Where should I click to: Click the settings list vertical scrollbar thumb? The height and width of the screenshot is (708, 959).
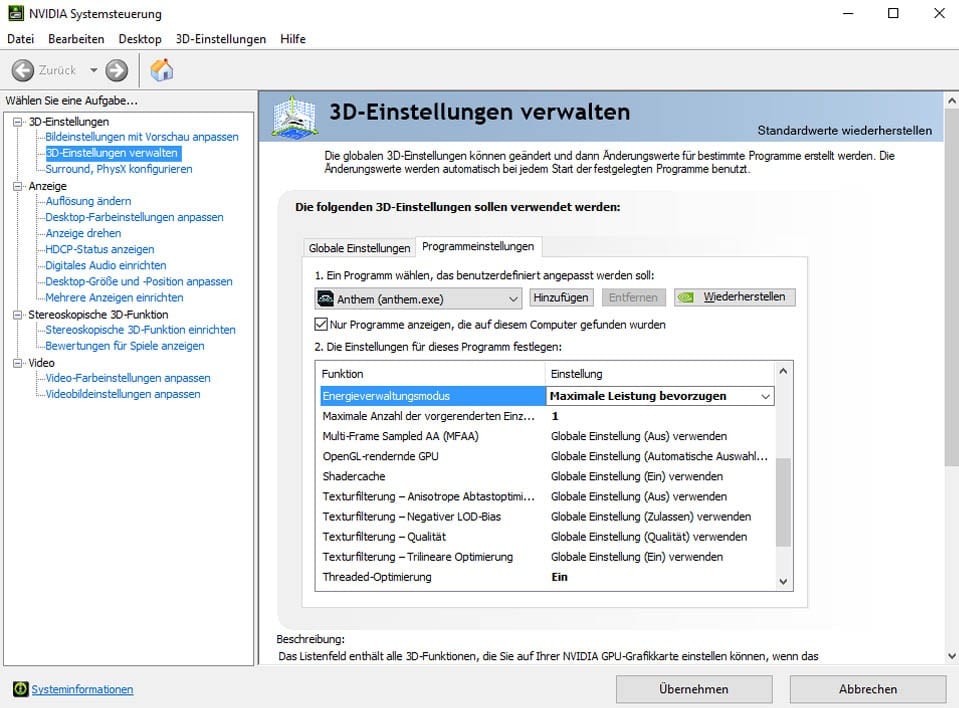(x=783, y=500)
